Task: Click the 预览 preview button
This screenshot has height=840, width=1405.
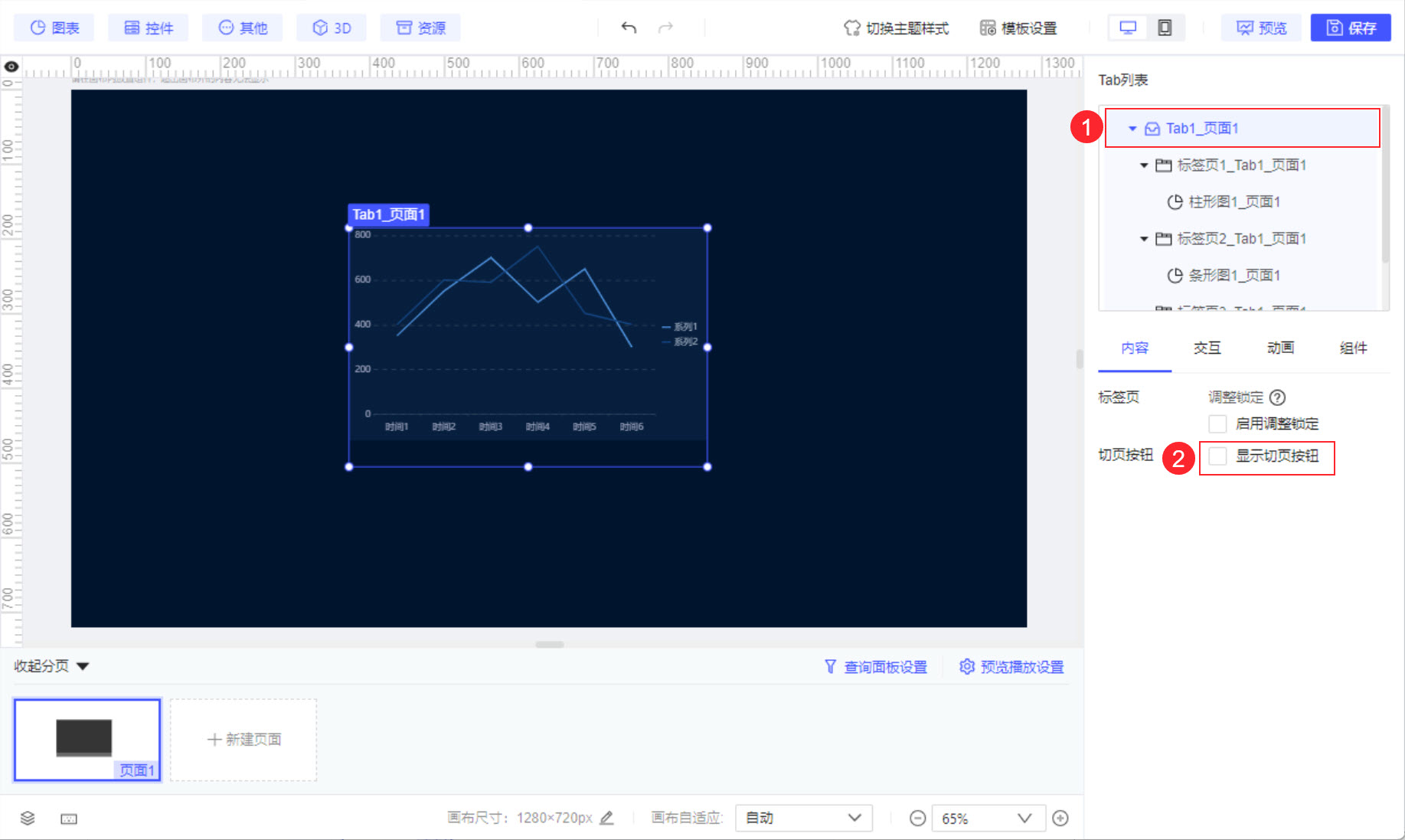Action: pos(1261,28)
